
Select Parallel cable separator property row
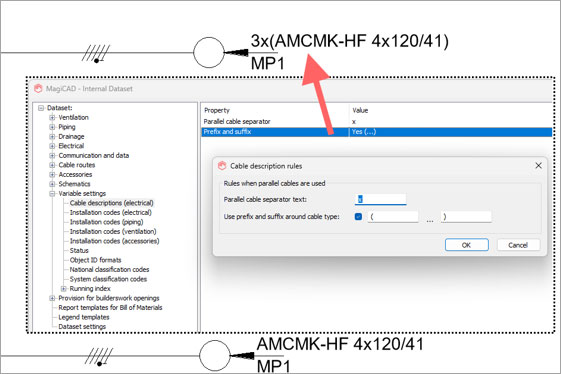[x=377, y=122]
